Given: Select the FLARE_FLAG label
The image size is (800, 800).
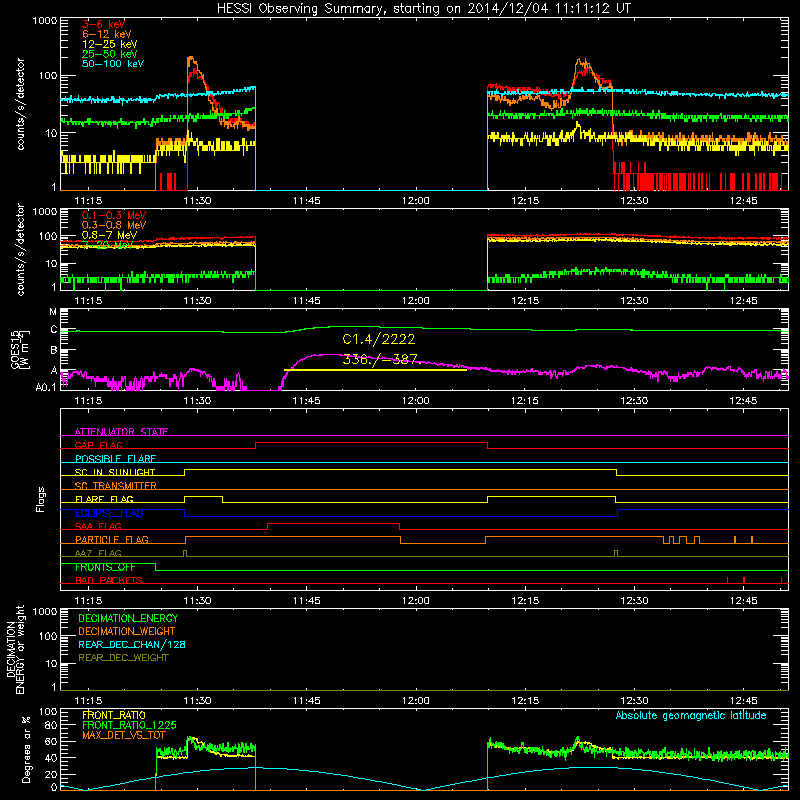Looking at the screenshot, I should tap(104, 499).
